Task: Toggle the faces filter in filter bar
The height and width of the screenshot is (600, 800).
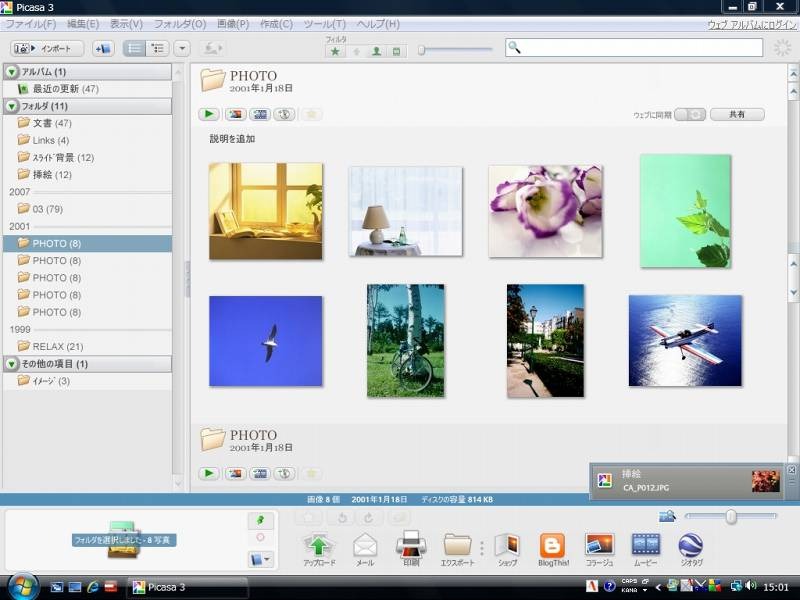Action: click(377, 51)
